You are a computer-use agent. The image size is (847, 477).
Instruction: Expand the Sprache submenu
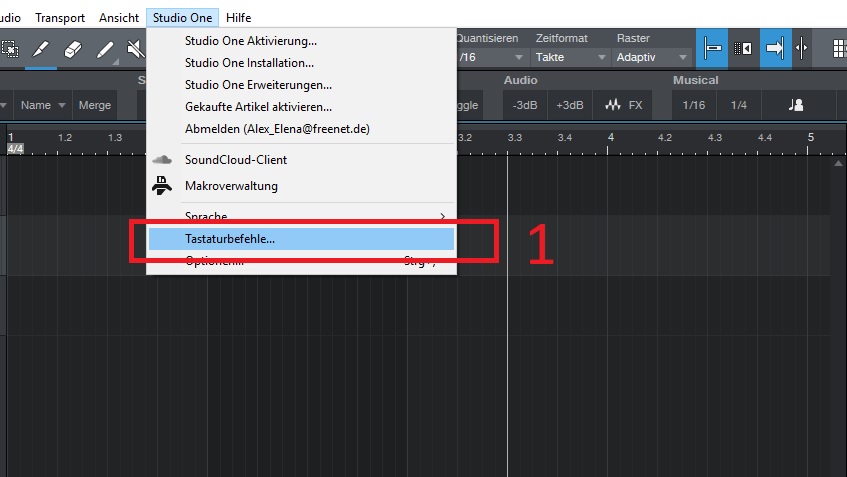[300, 216]
